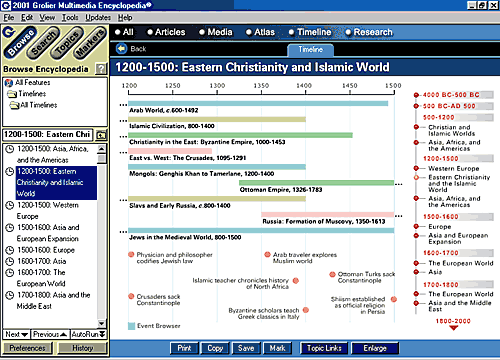Click the Enlarge button
The width and height of the screenshot is (500, 360).
click(375, 348)
